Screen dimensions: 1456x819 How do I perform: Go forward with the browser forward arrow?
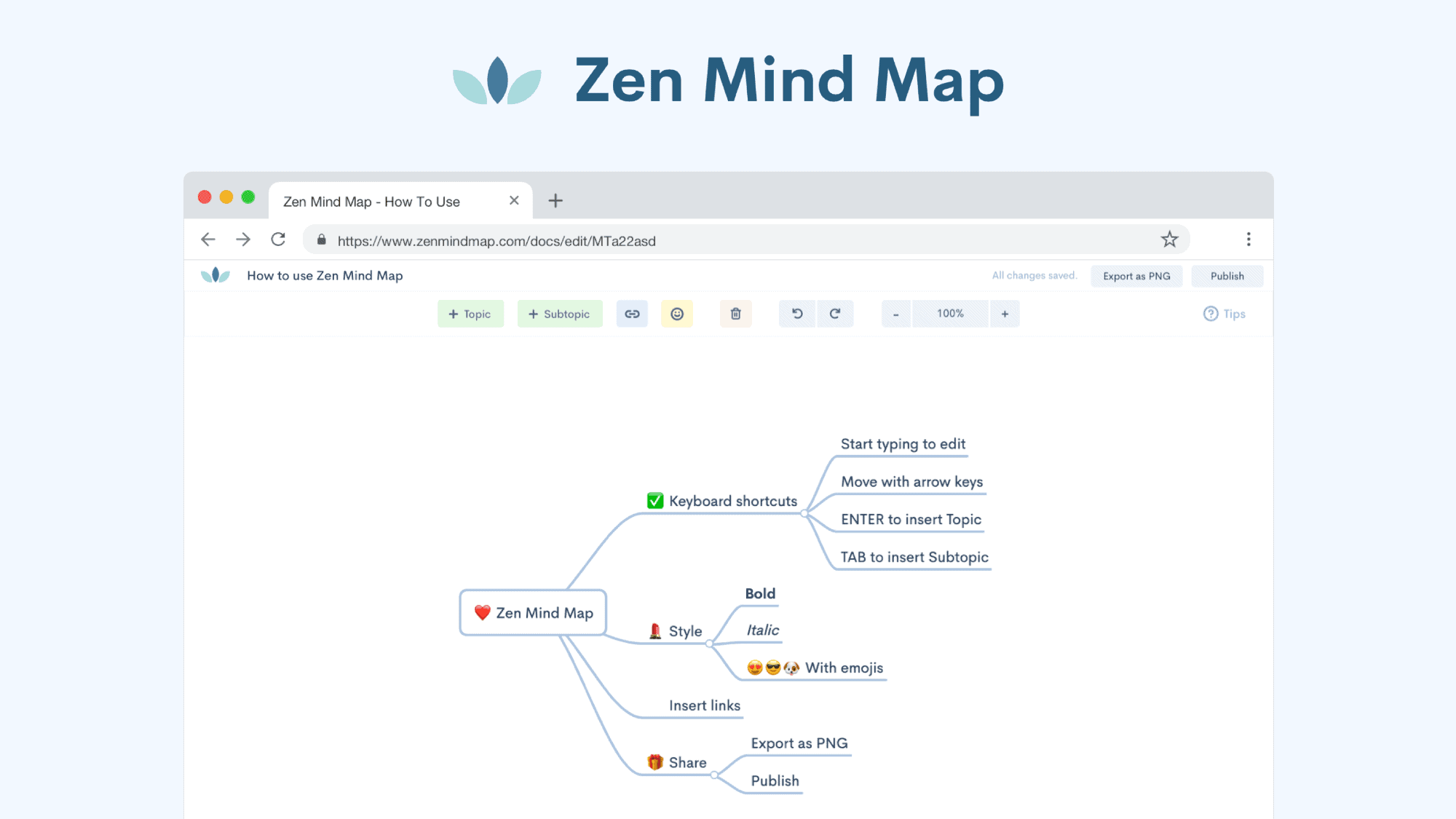click(243, 240)
